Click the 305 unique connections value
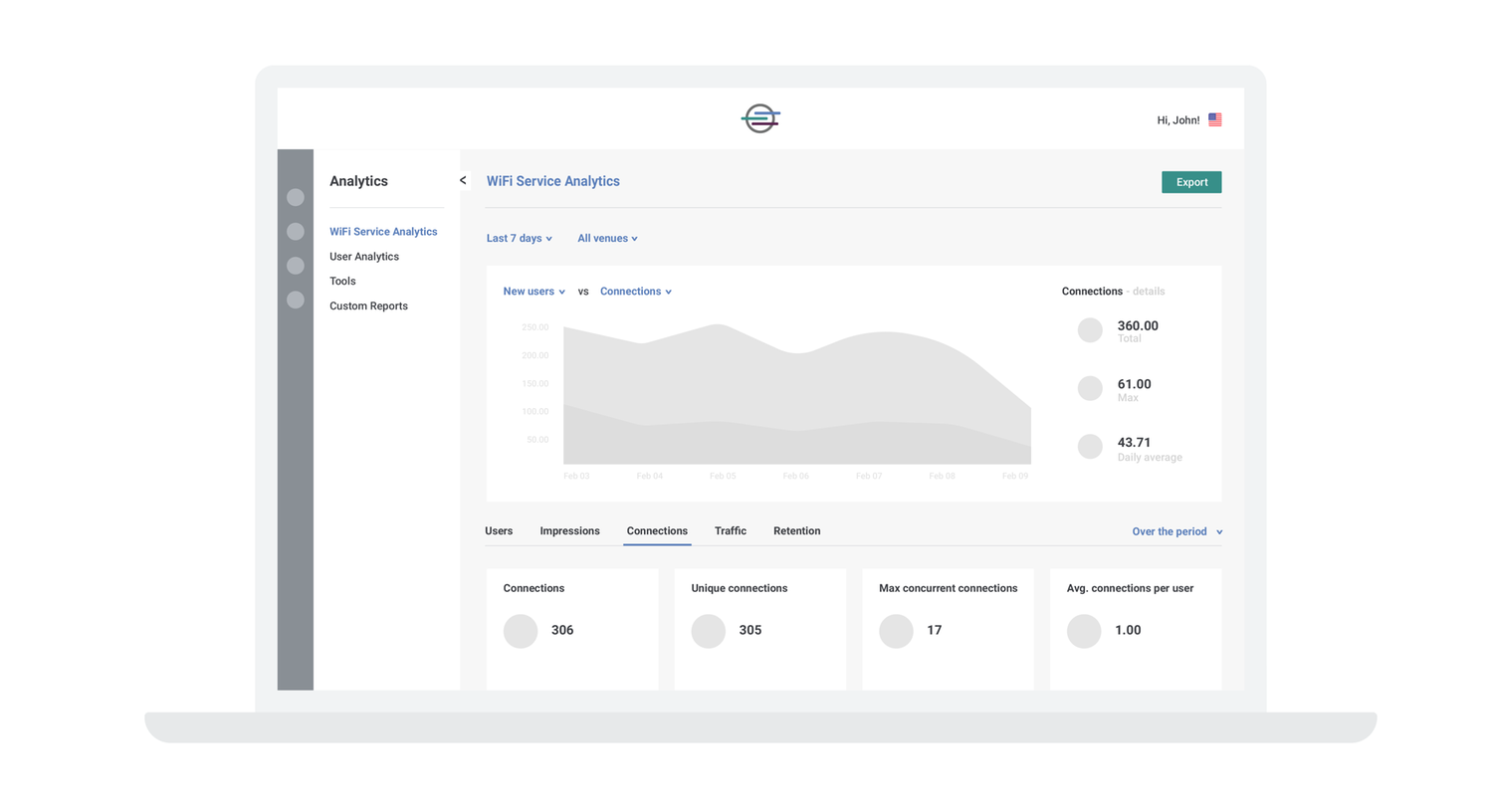This screenshot has width=1493, height=812. tap(750, 630)
